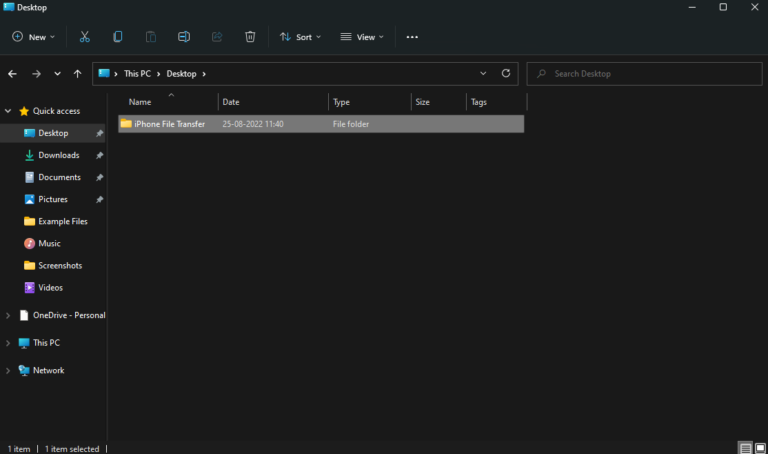
Task: Open Downloads in Quick access
Action: (58, 155)
